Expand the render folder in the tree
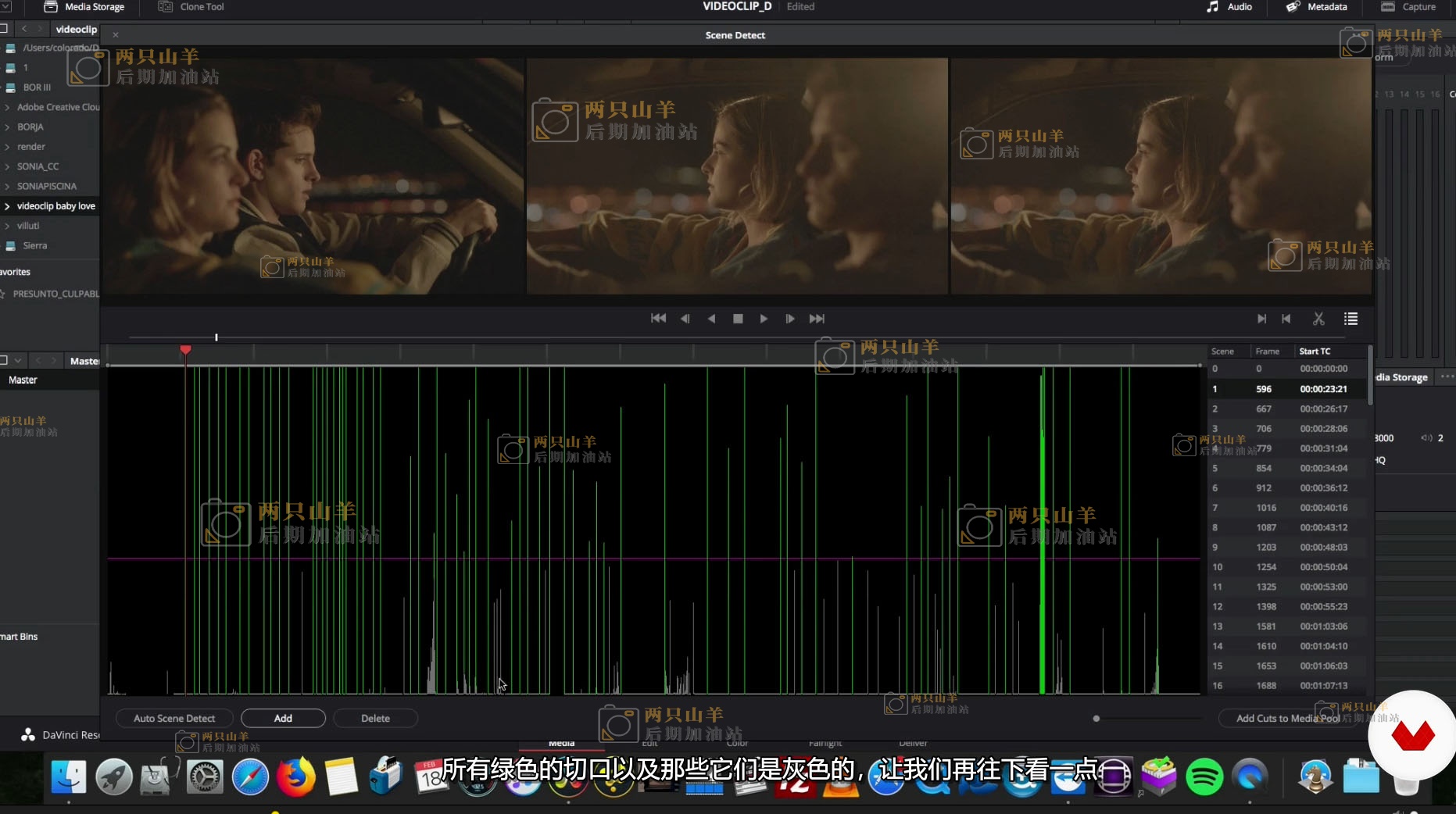This screenshot has width=1456, height=814. pyautogui.click(x=8, y=147)
